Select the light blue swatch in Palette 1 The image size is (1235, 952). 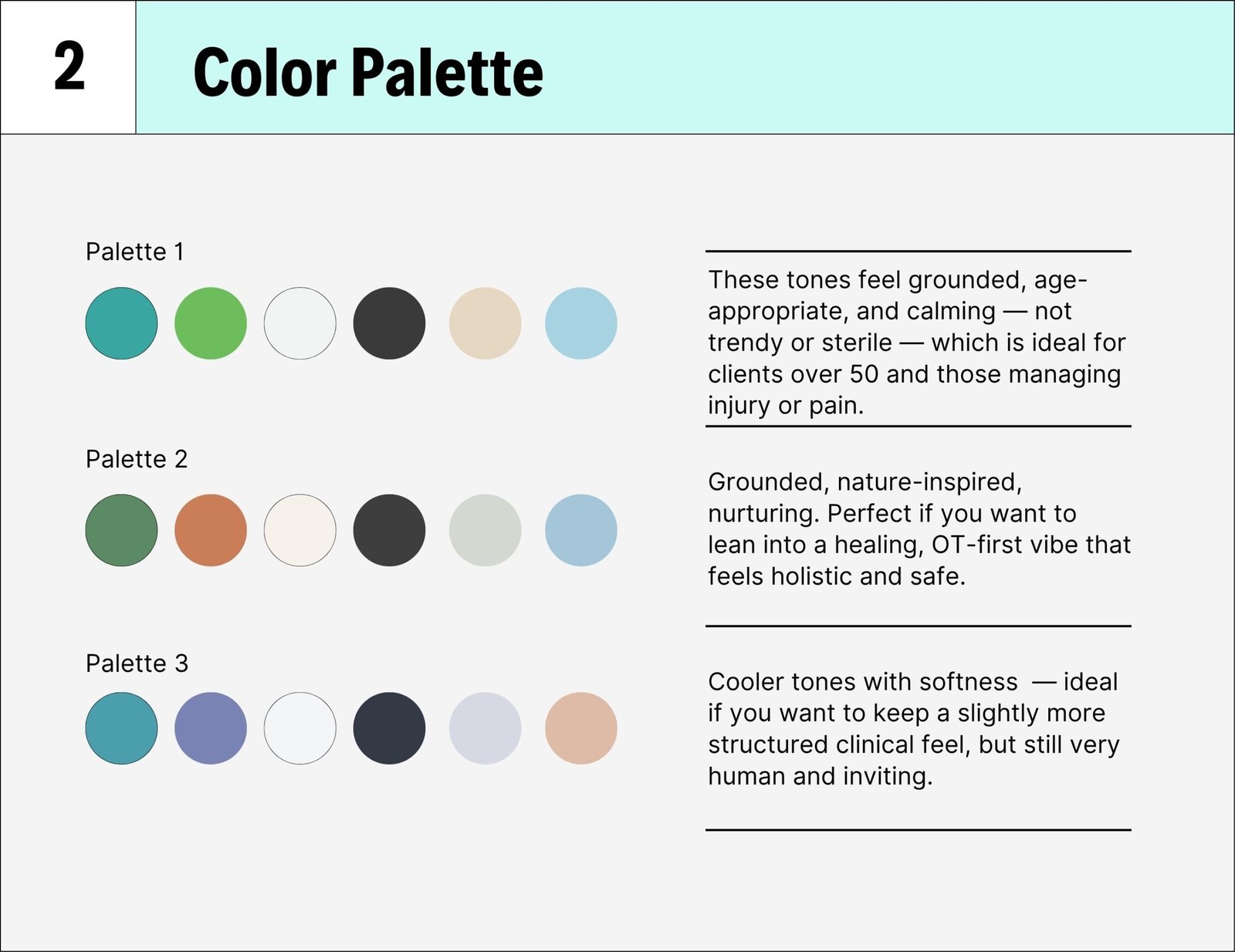click(x=580, y=323)
